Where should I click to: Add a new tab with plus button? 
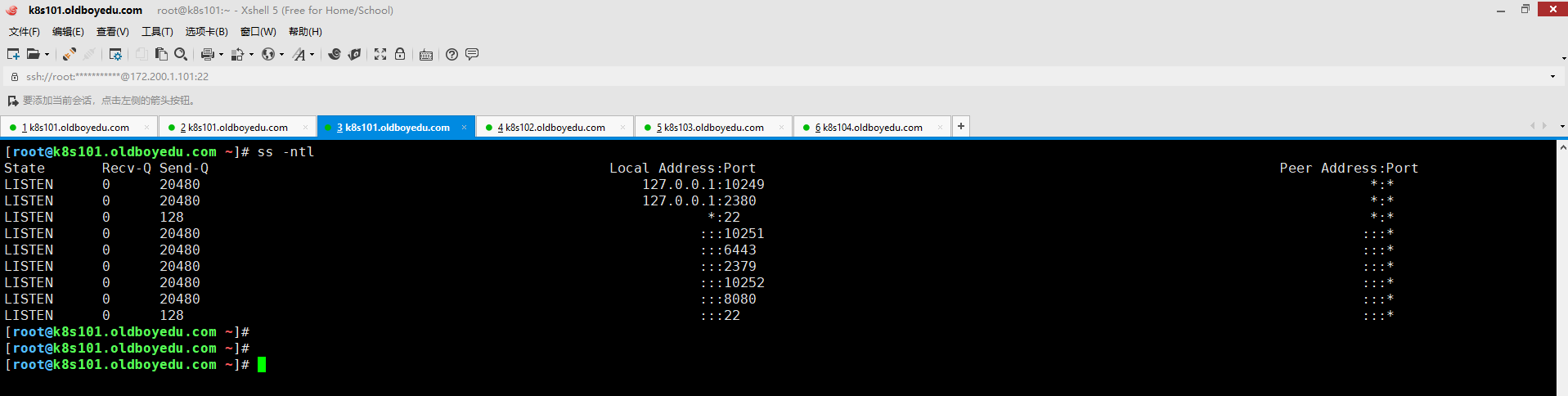(x=961, y=126)
